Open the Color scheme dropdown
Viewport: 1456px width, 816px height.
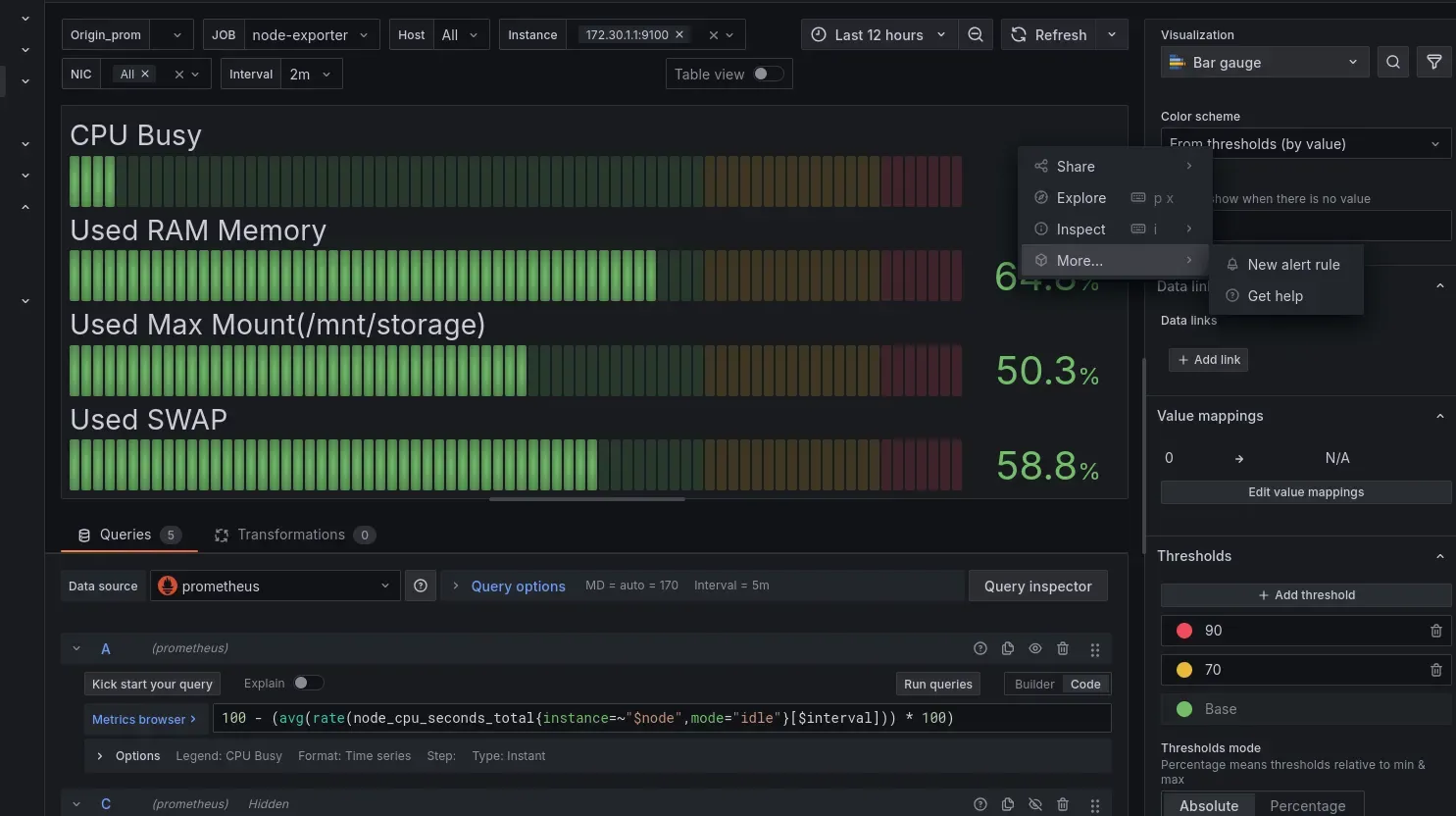pyautogui.click(x=1306, y=143)
